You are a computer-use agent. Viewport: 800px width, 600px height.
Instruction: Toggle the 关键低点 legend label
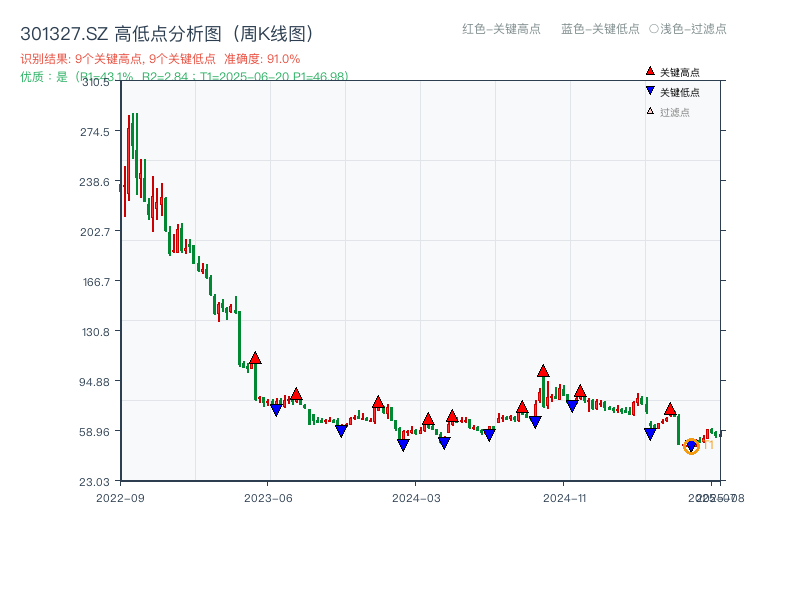pos(680,92)
